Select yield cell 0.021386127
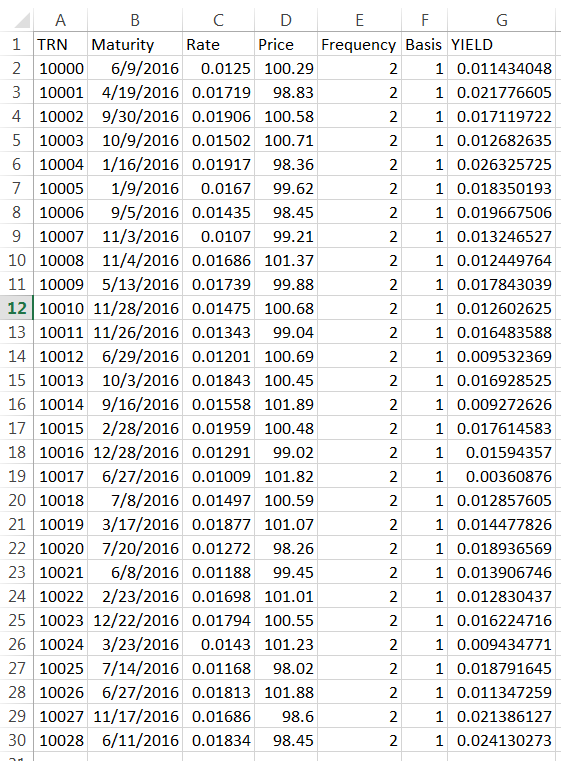 tap(502, 716)
